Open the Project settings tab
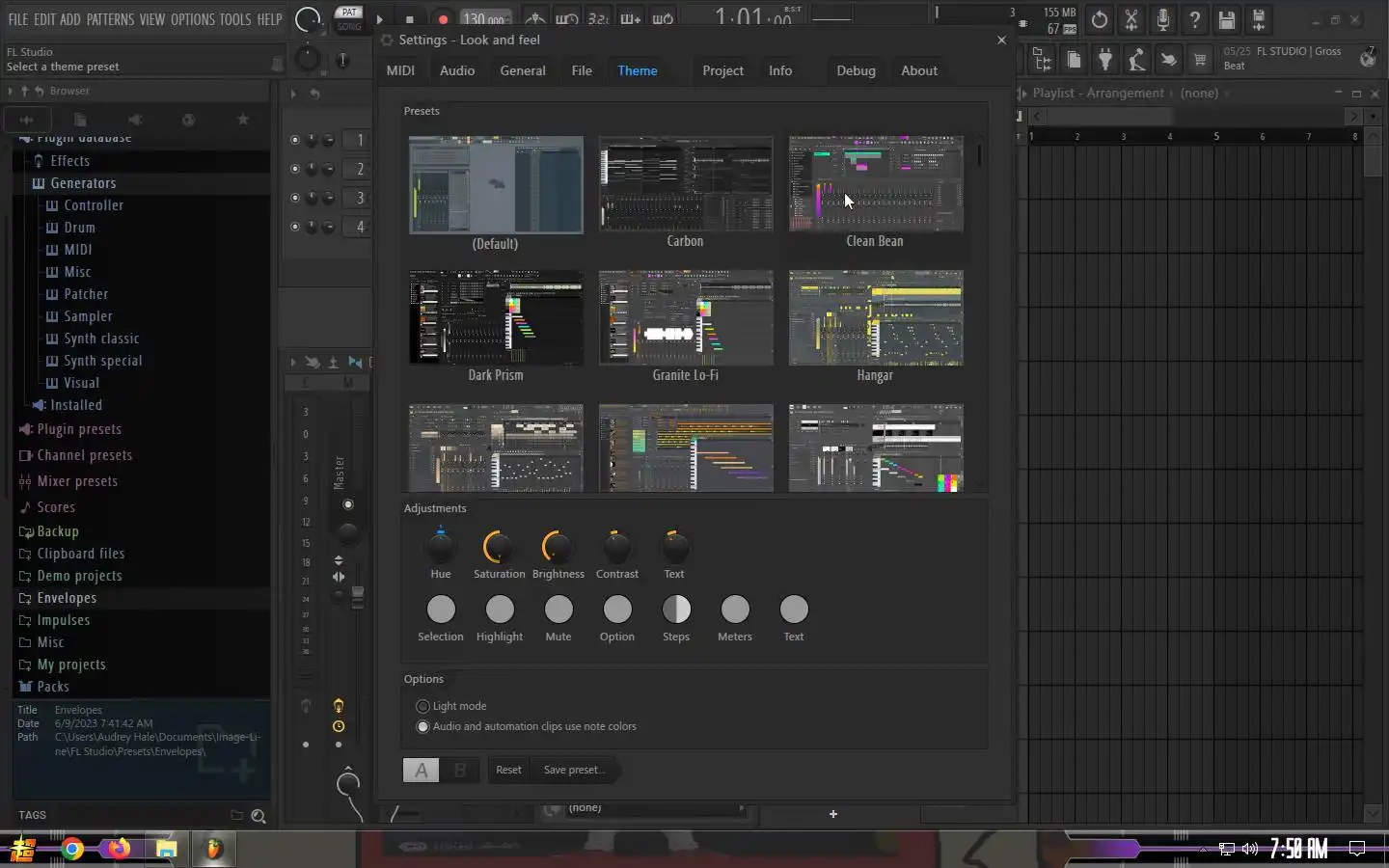 point(723,70)
